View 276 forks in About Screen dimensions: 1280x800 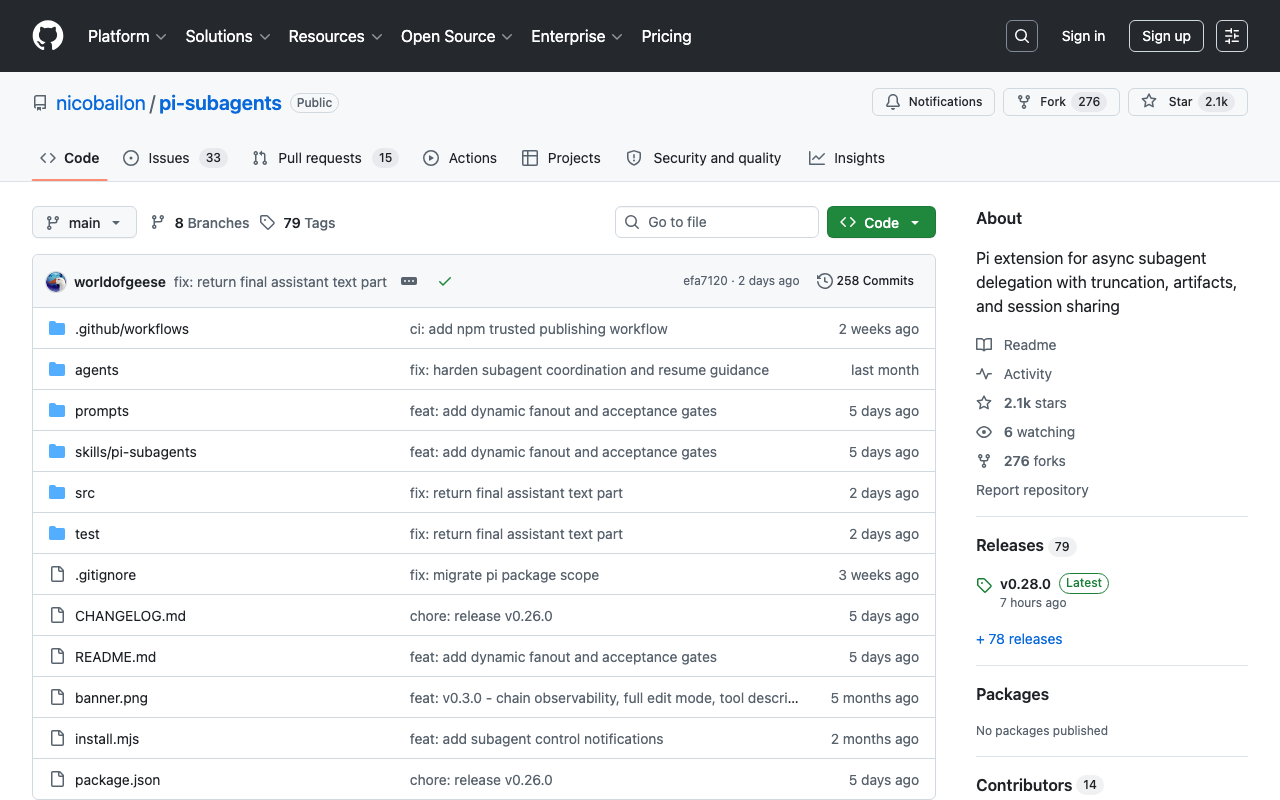[1021, 461]
